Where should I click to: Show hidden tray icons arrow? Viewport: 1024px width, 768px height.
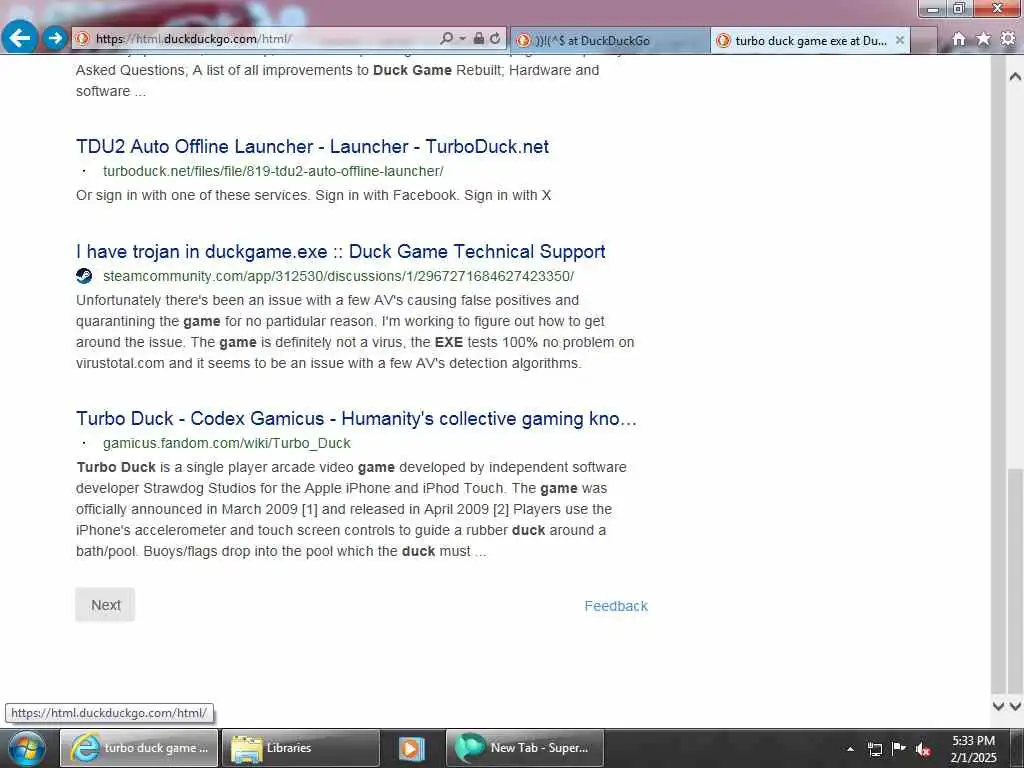[x=850, y=749]
